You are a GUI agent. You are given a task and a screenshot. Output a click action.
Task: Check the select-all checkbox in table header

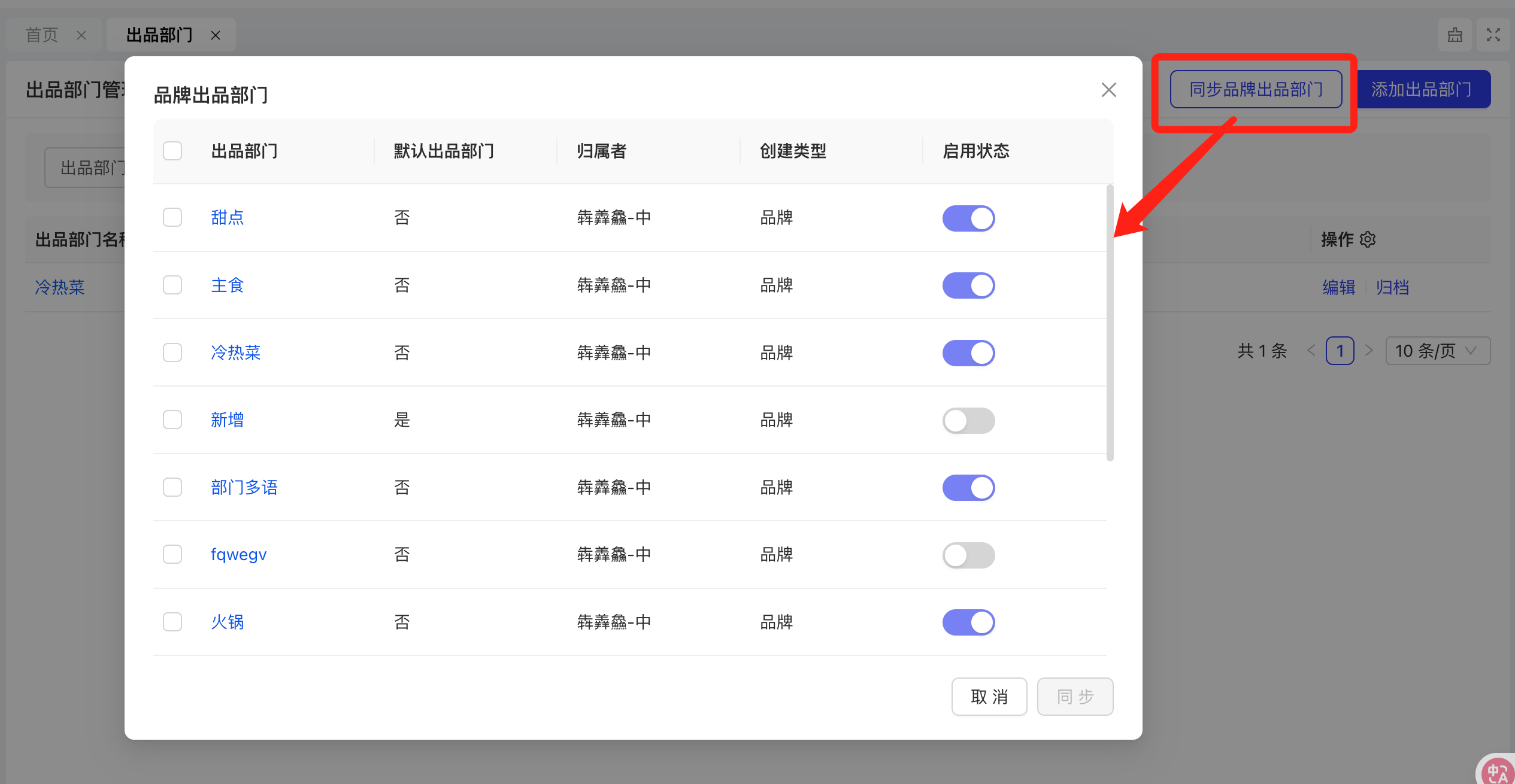[x=172, y=151]
